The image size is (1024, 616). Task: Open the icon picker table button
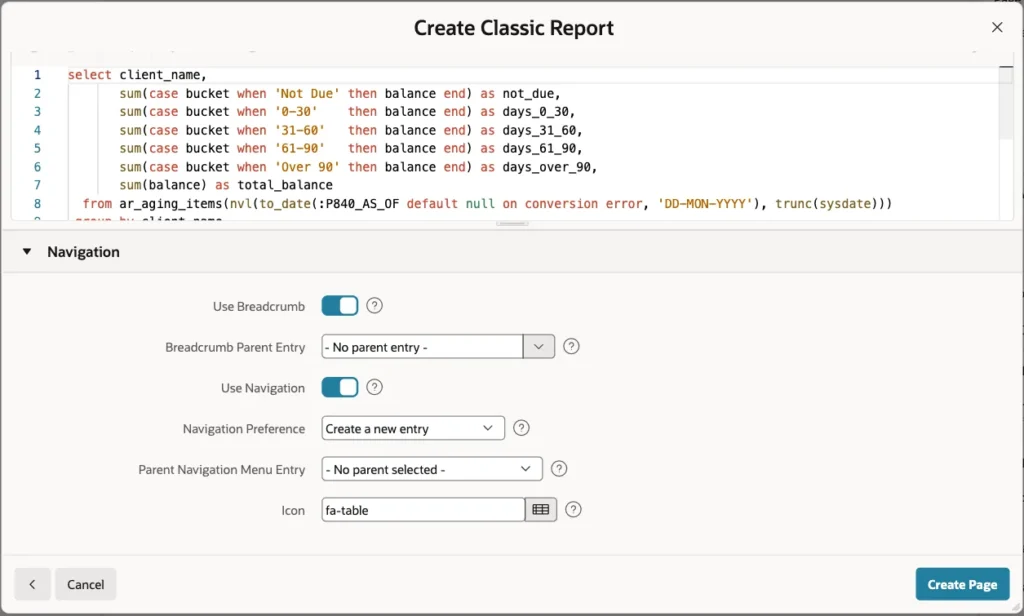541,510
